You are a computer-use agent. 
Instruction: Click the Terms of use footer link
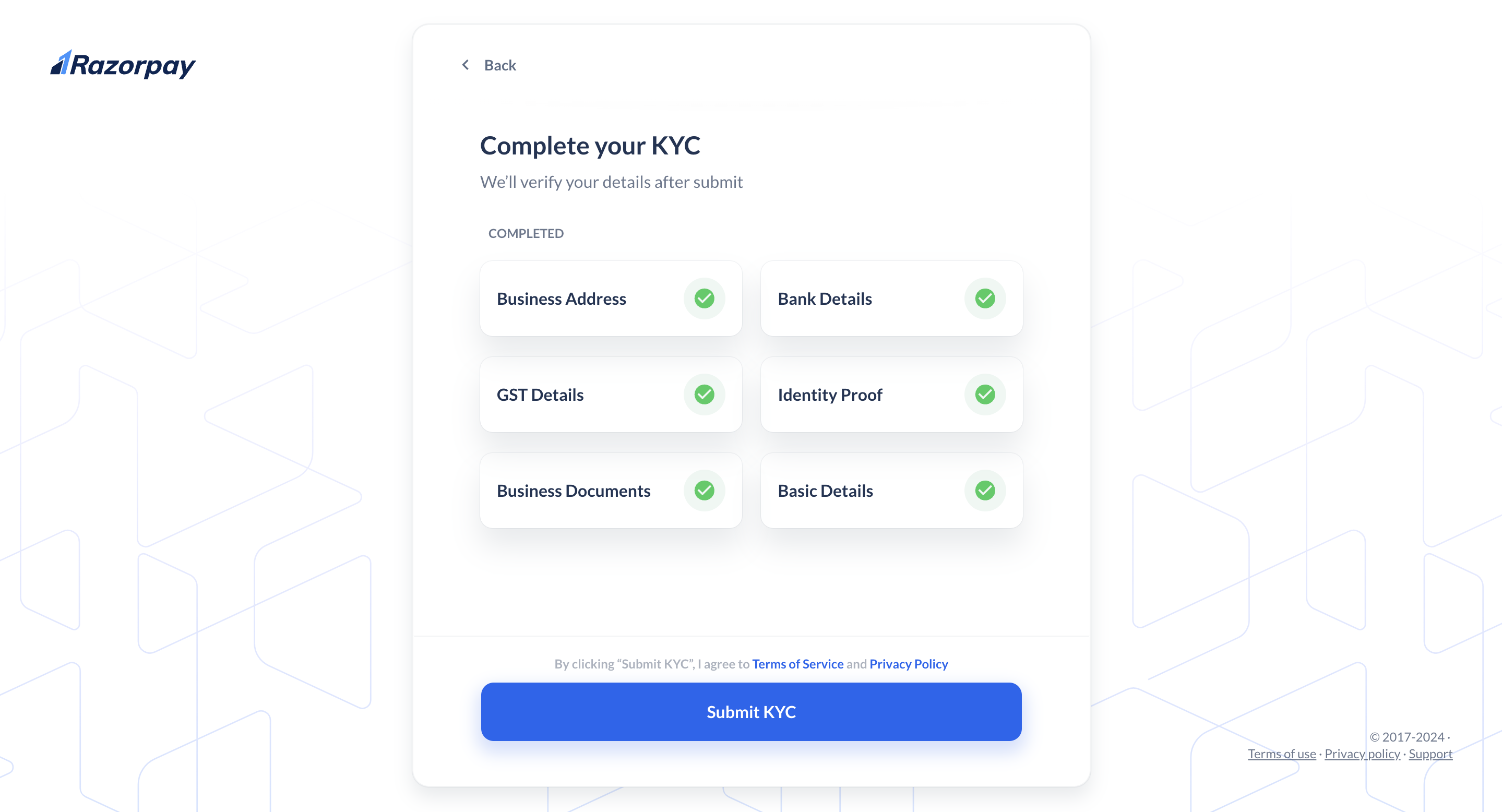pyautogui.click(x=1281, y=755)
